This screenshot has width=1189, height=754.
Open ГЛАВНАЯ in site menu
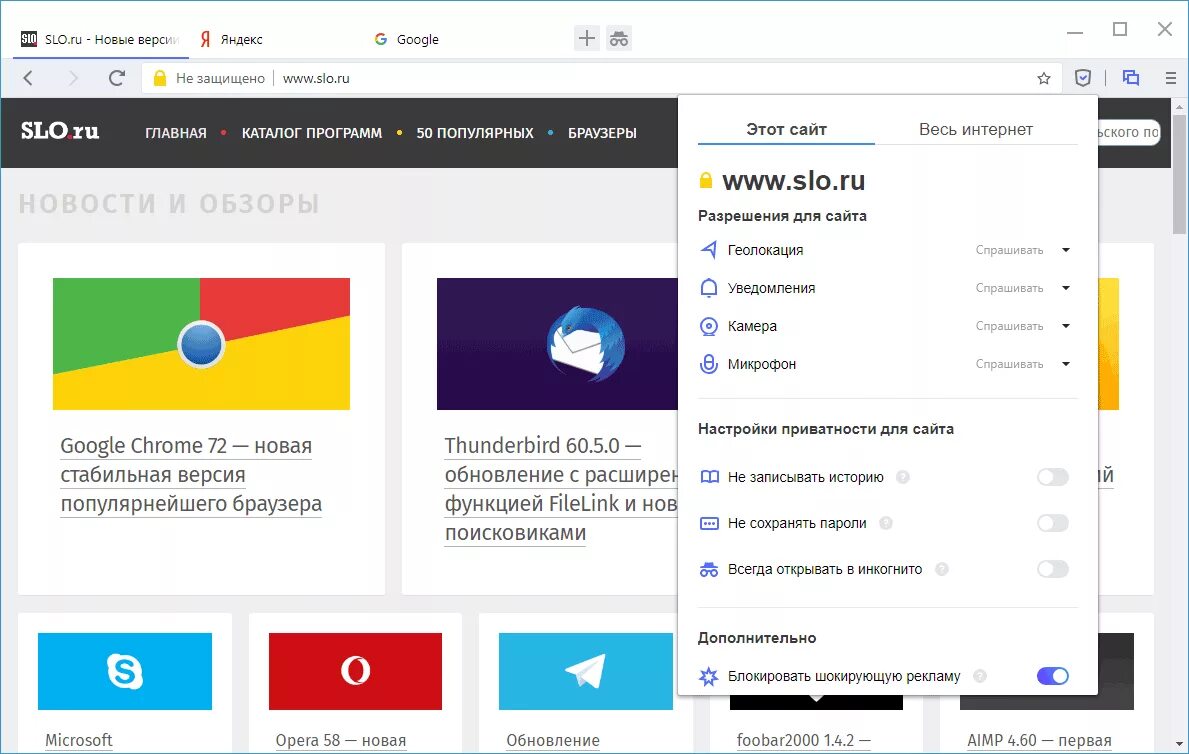tap(176, 133)
